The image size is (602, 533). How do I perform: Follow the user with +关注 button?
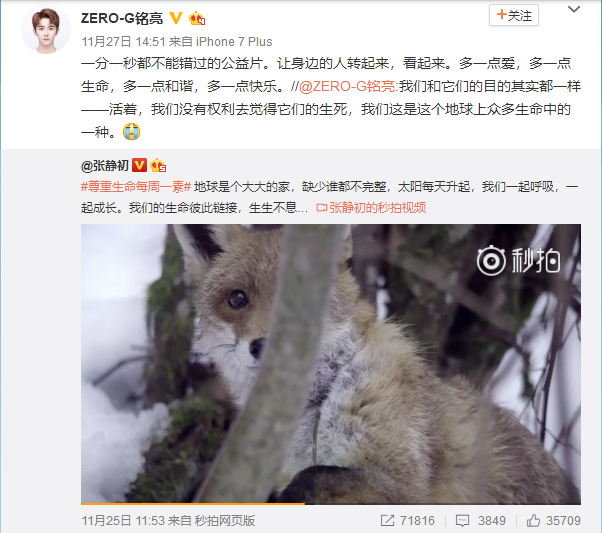514,15
